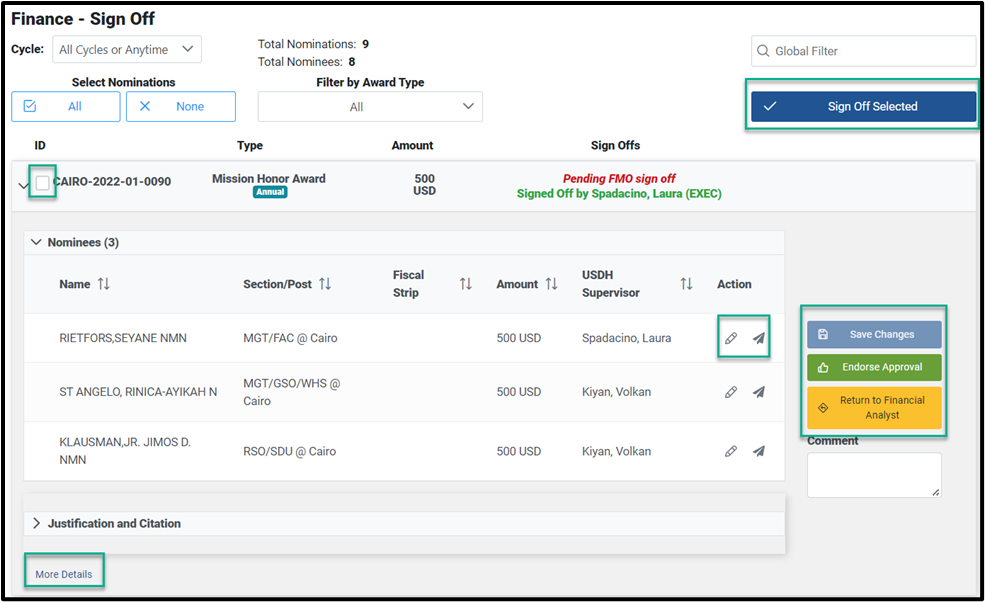Image resolution: width=985 pixels, height=602 pixels.
Task: Click the Mission Honor Award type text
Action: (269, 178)
